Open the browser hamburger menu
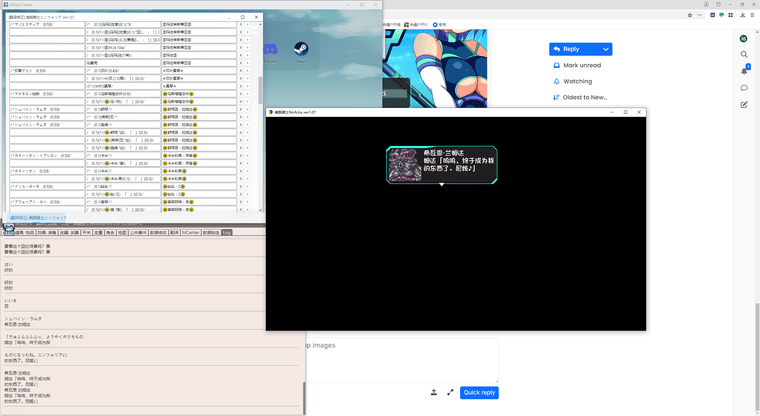The image size is (760, 416). [x=753, y=15]
